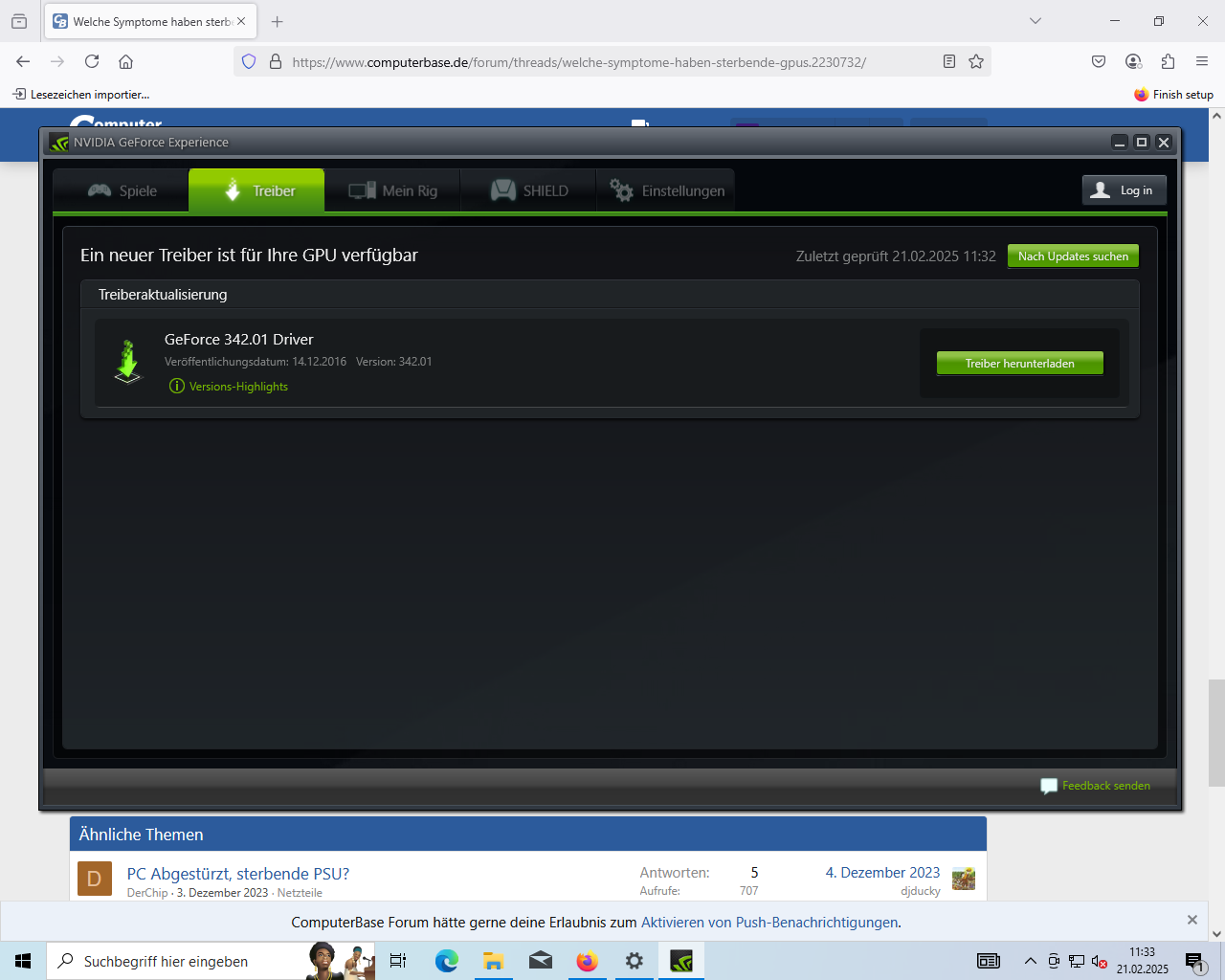Click 'Finish setup' in the bookmarks bar
1225x980 pixels.
[1173, 95]
